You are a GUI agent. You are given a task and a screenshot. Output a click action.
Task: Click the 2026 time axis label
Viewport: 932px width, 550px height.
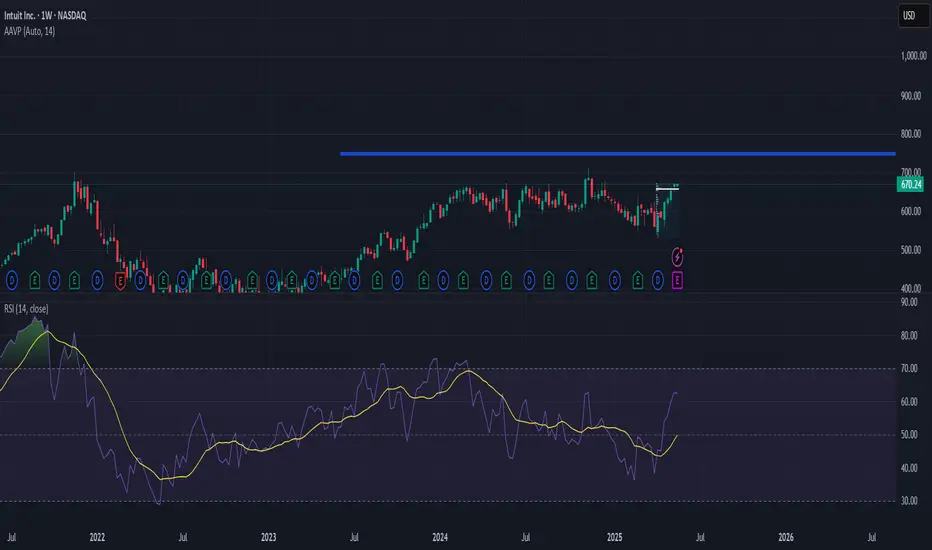click(x=786, y=537)
